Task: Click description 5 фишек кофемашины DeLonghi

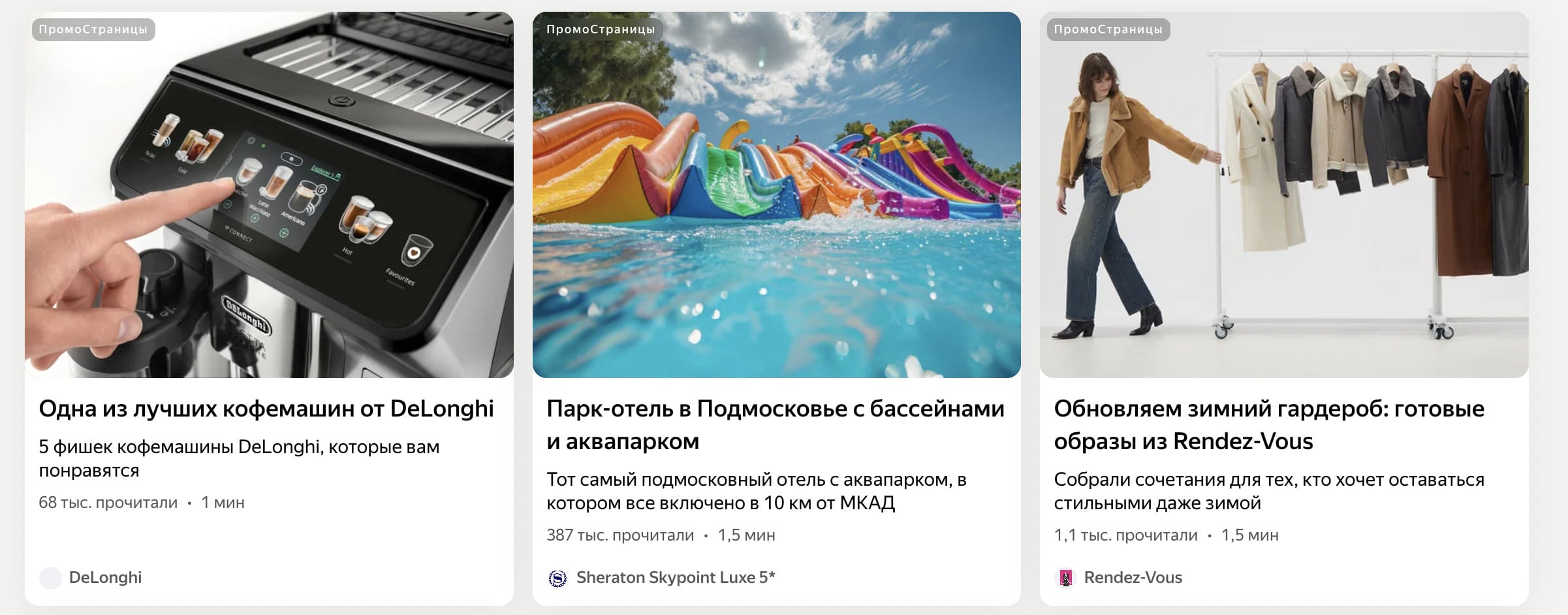Action: click(239, 458)
